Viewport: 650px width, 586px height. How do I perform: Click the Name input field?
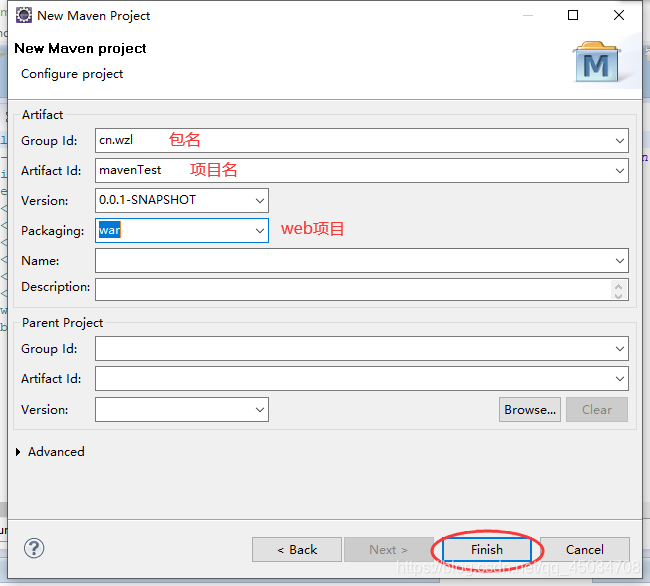point(361,261)
